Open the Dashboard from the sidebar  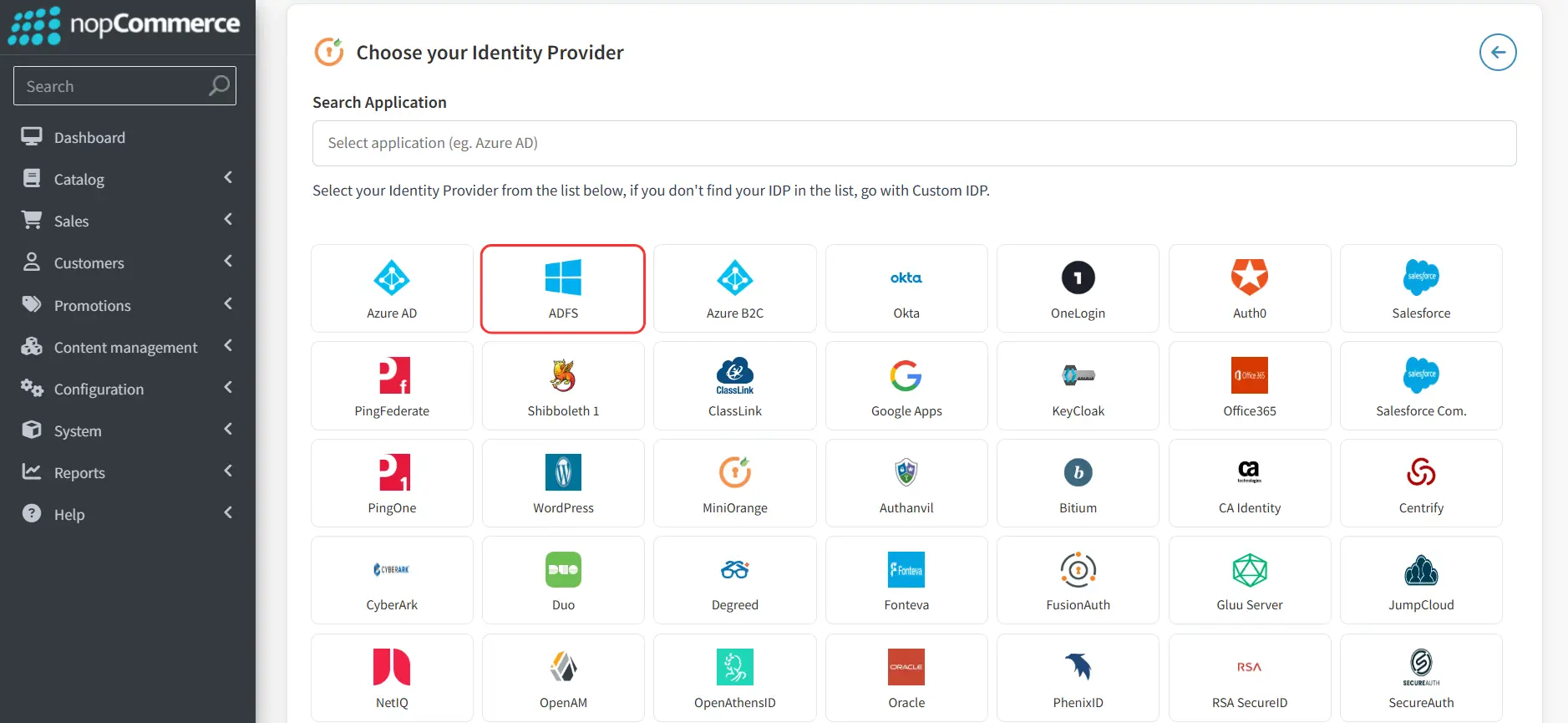[89, 136]
